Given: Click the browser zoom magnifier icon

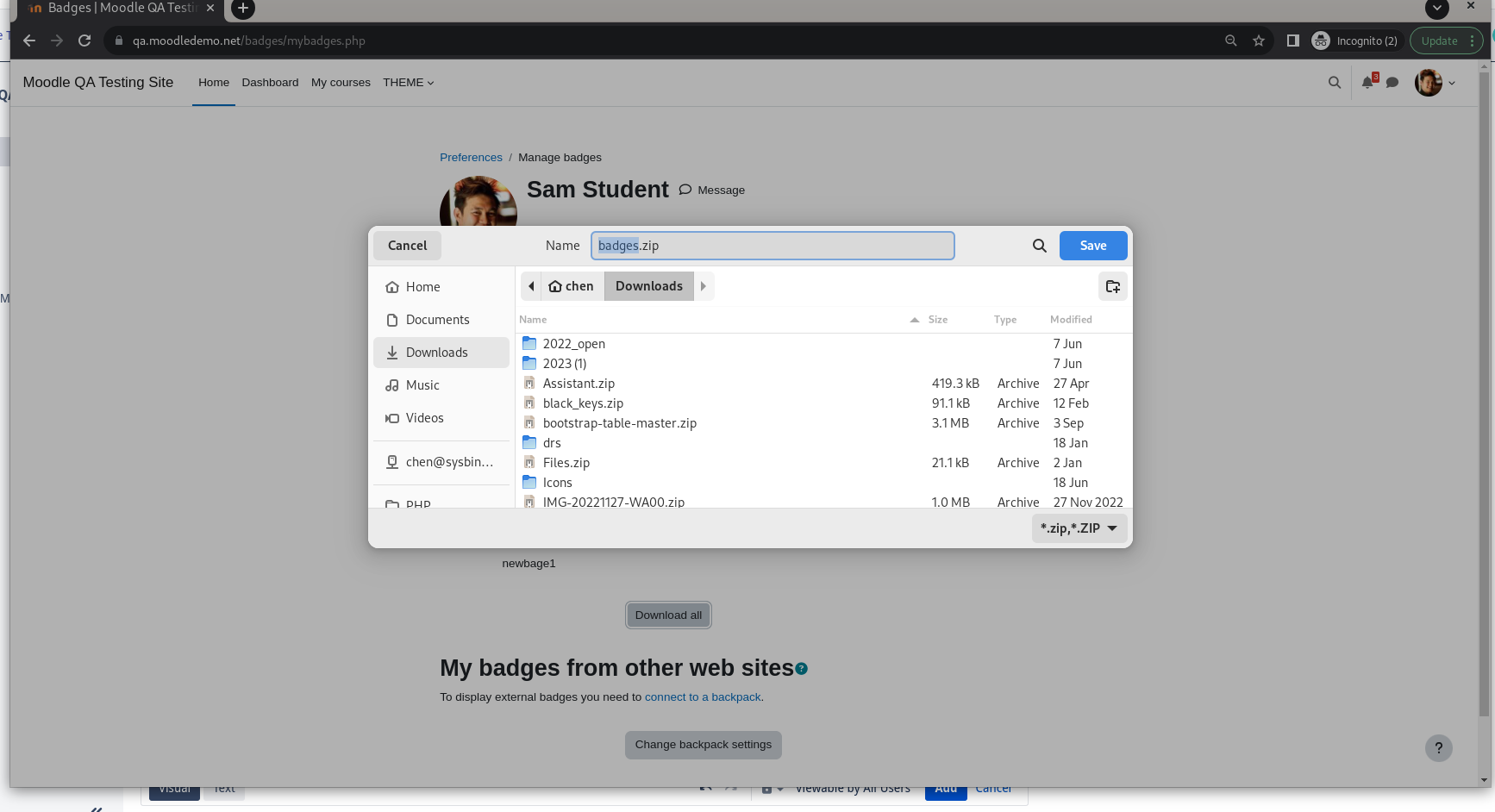Looking at the screenshot, I should 1231,41.
